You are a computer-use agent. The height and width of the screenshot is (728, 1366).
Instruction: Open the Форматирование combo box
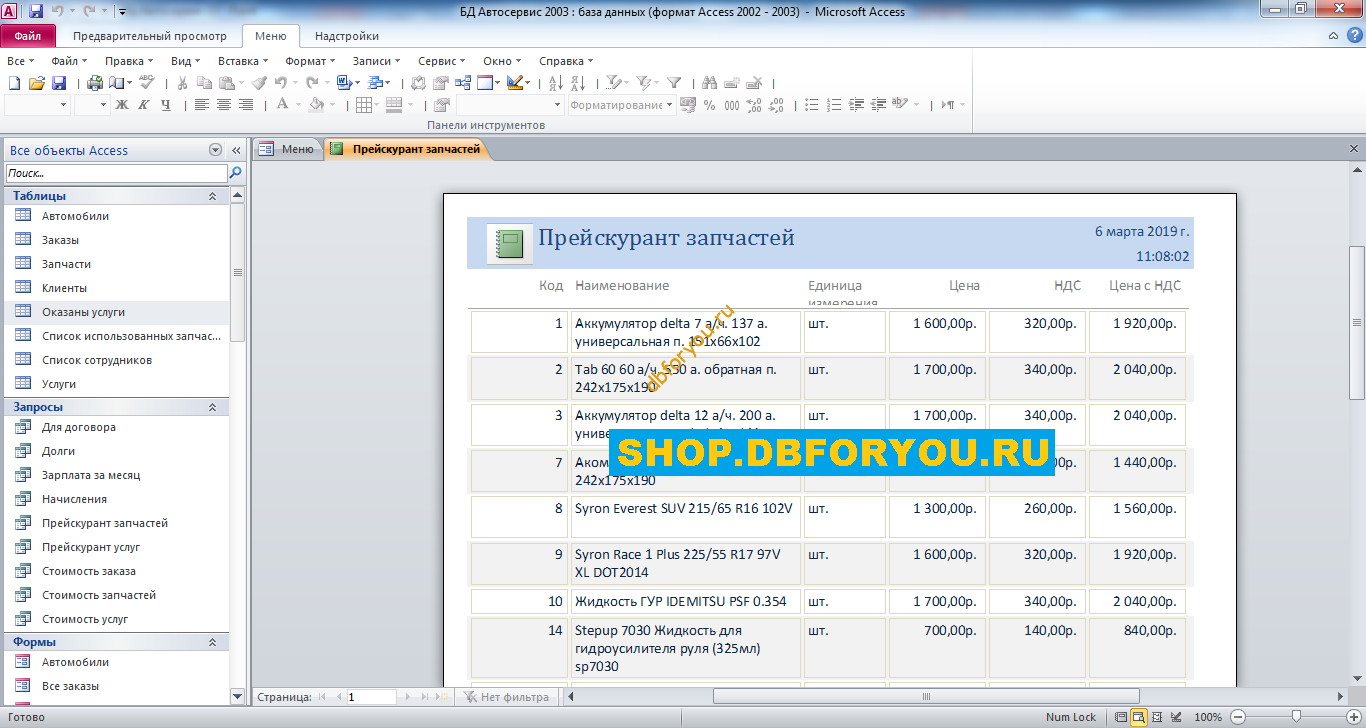click(x=621, y=105)
